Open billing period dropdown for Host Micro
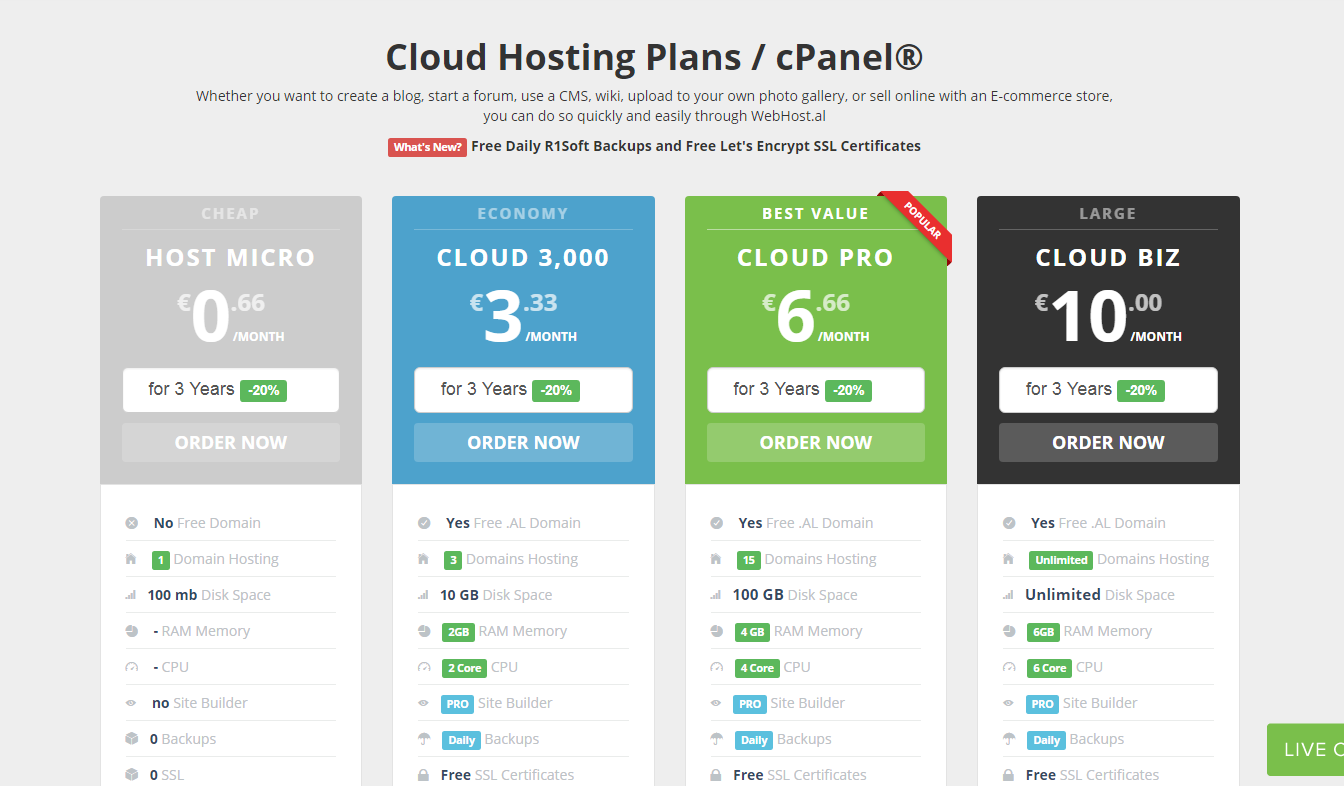The height and width of the screenshot is (786, 1344). click(x=231, y=390)
